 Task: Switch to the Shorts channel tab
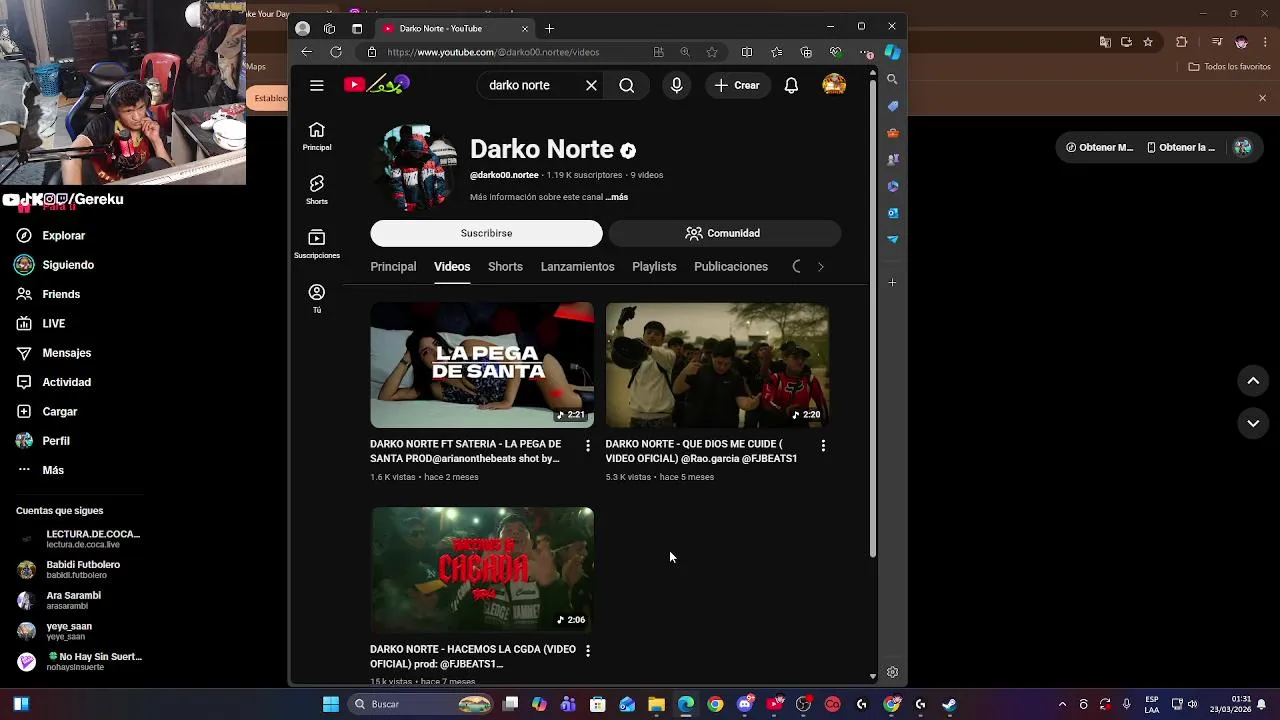(x=505, y=267)
